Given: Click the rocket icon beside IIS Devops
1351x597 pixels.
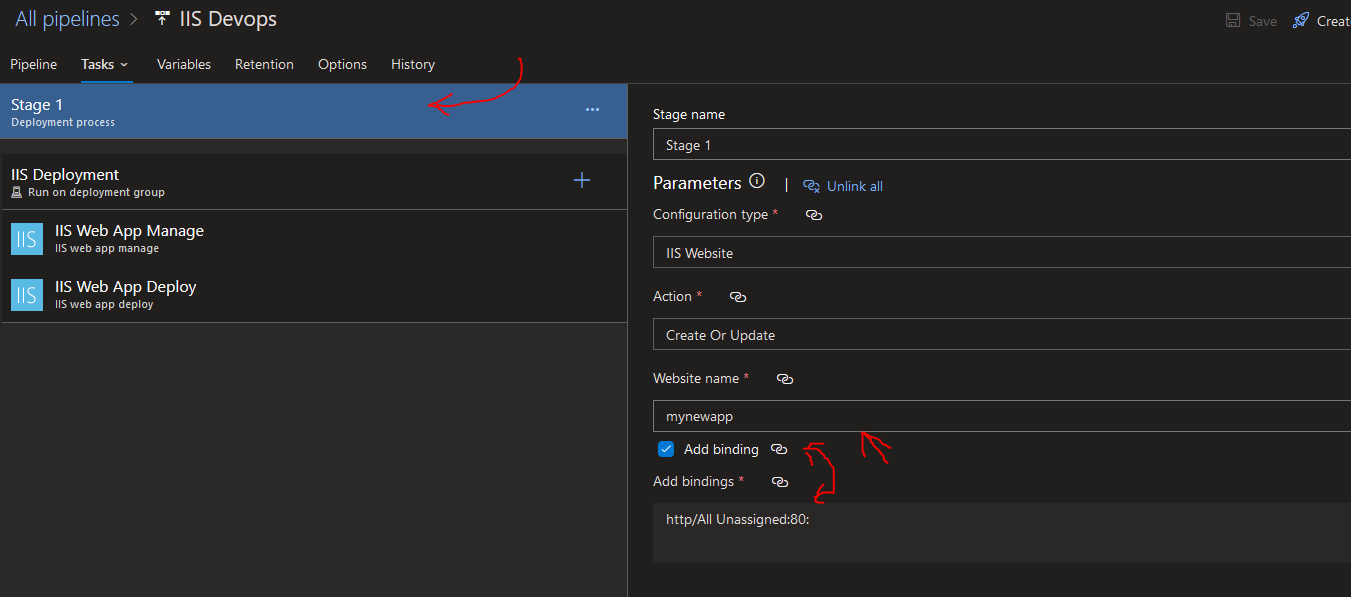Looking at the screenshot, I should pyautogui.click(x=160, y=17).
